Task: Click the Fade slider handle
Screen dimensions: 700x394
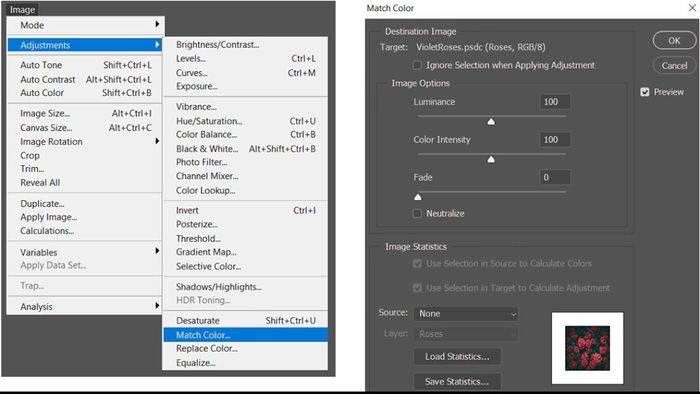Action: pos(418,197)
